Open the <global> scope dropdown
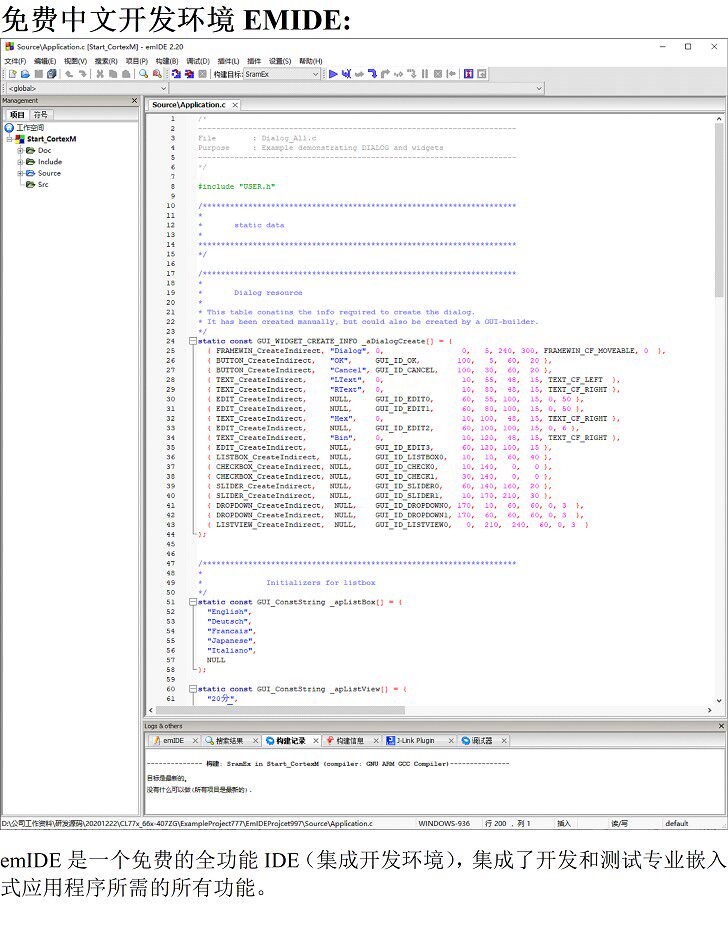Screen dimensions: 728x936 coord(164,88)
